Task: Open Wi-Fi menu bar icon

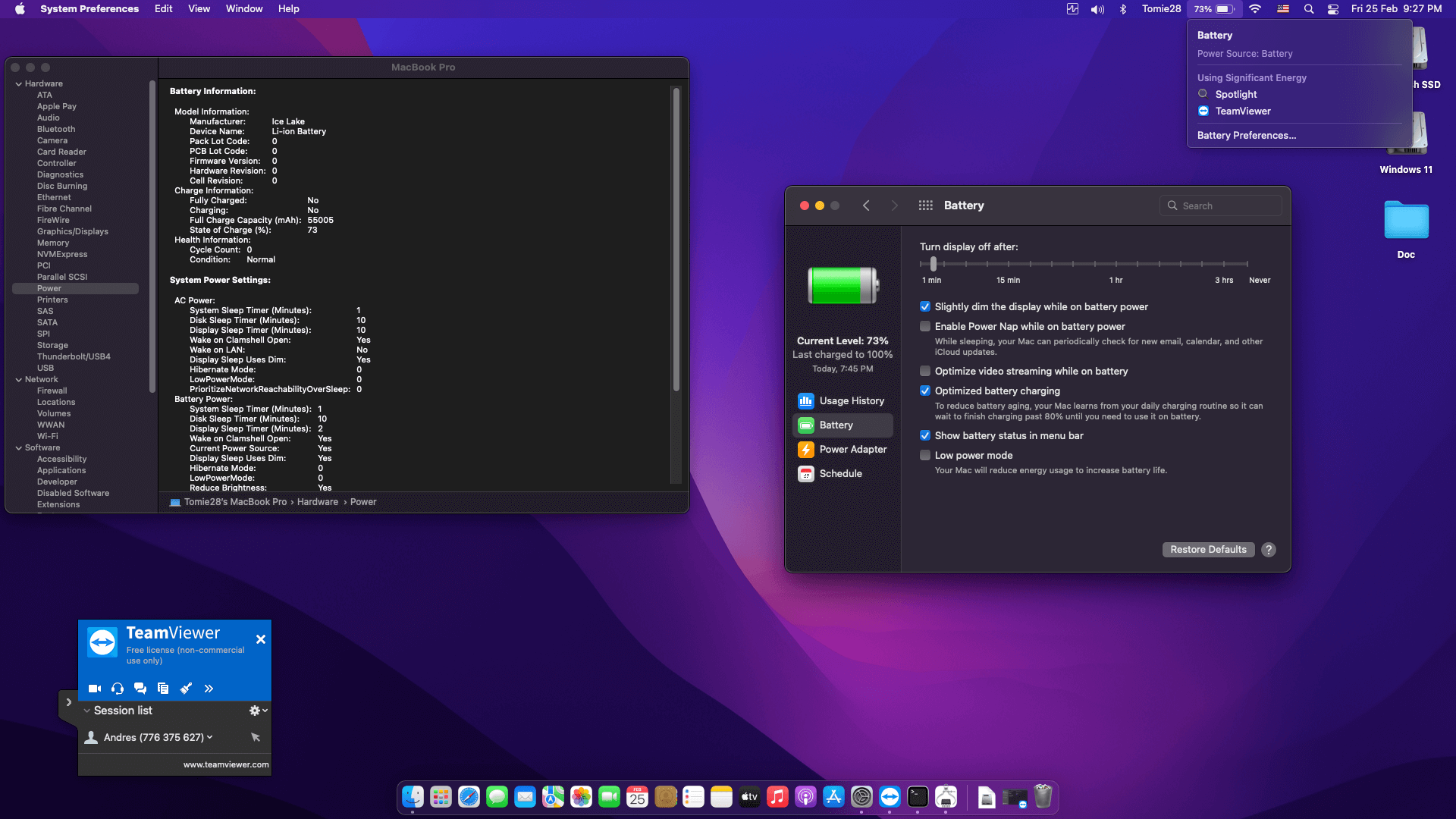Action: [x=1255, y=9]
